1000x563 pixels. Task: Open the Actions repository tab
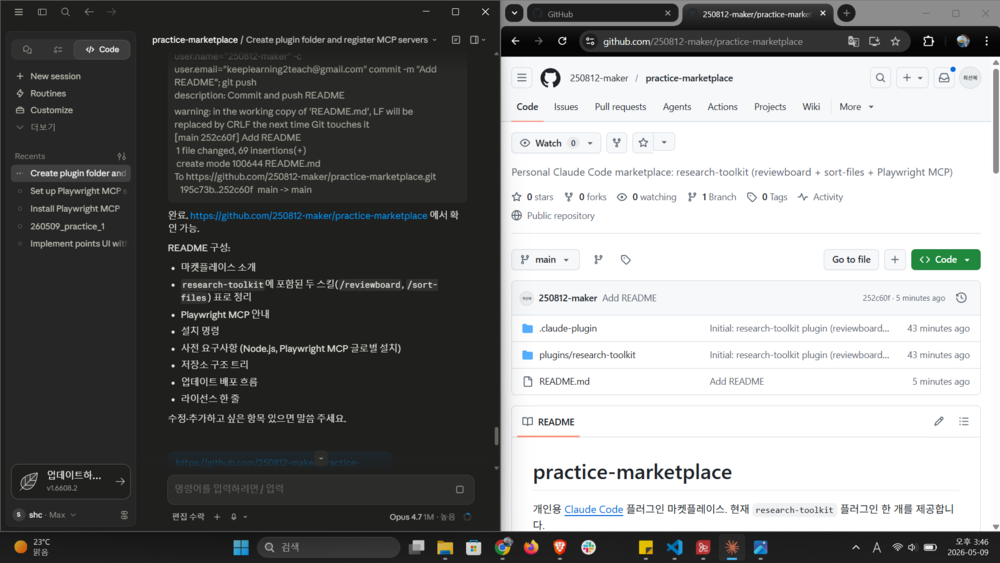click(722, 106)
